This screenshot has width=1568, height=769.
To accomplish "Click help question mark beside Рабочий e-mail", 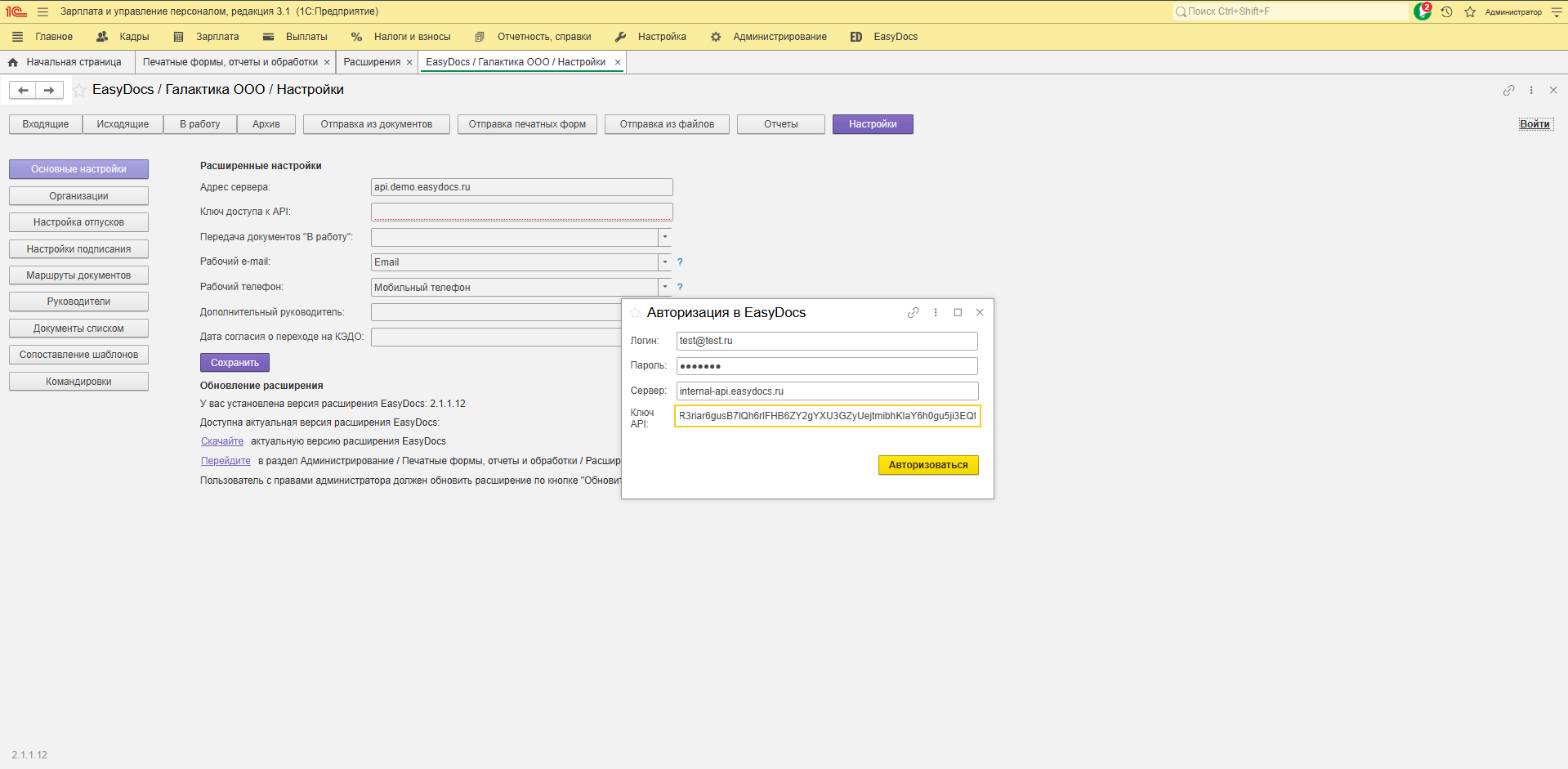I will [x=680, y=262].
